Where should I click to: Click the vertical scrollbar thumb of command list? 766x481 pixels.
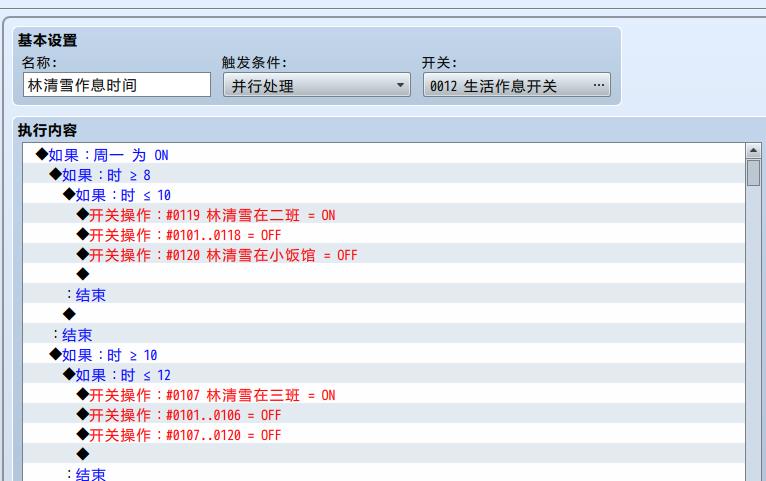[753, 172]
